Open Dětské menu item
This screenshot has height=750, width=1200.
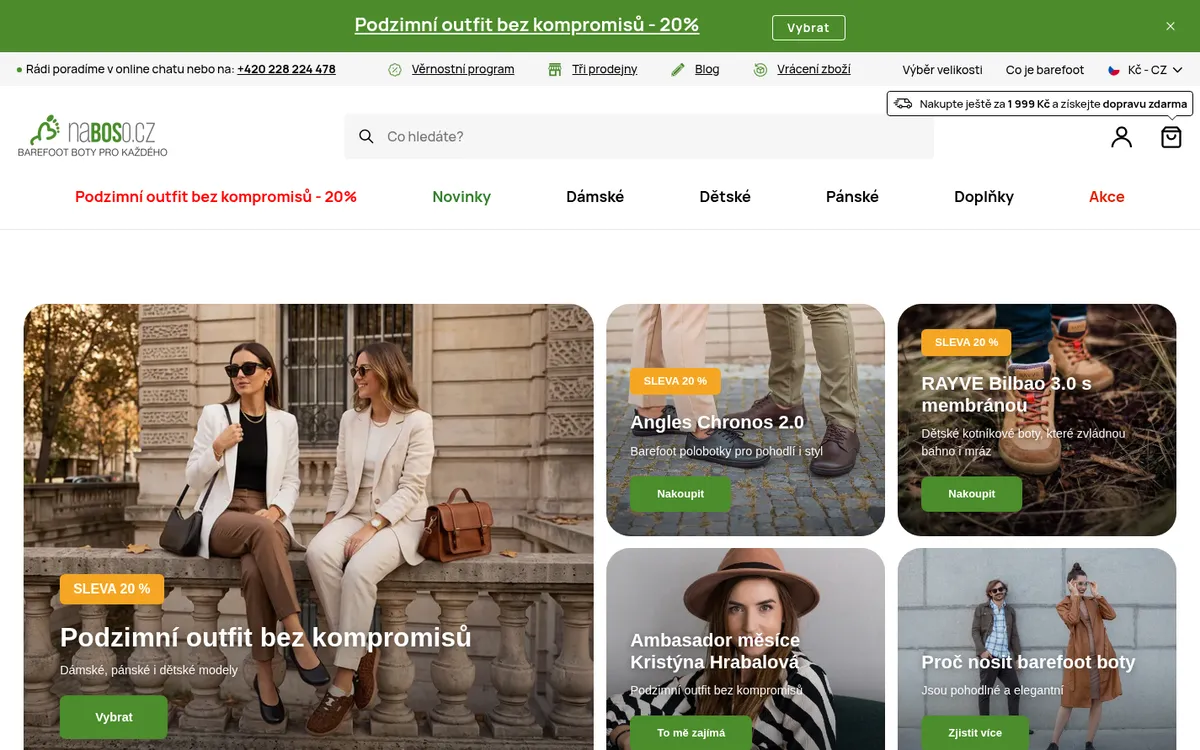(725, 197)
